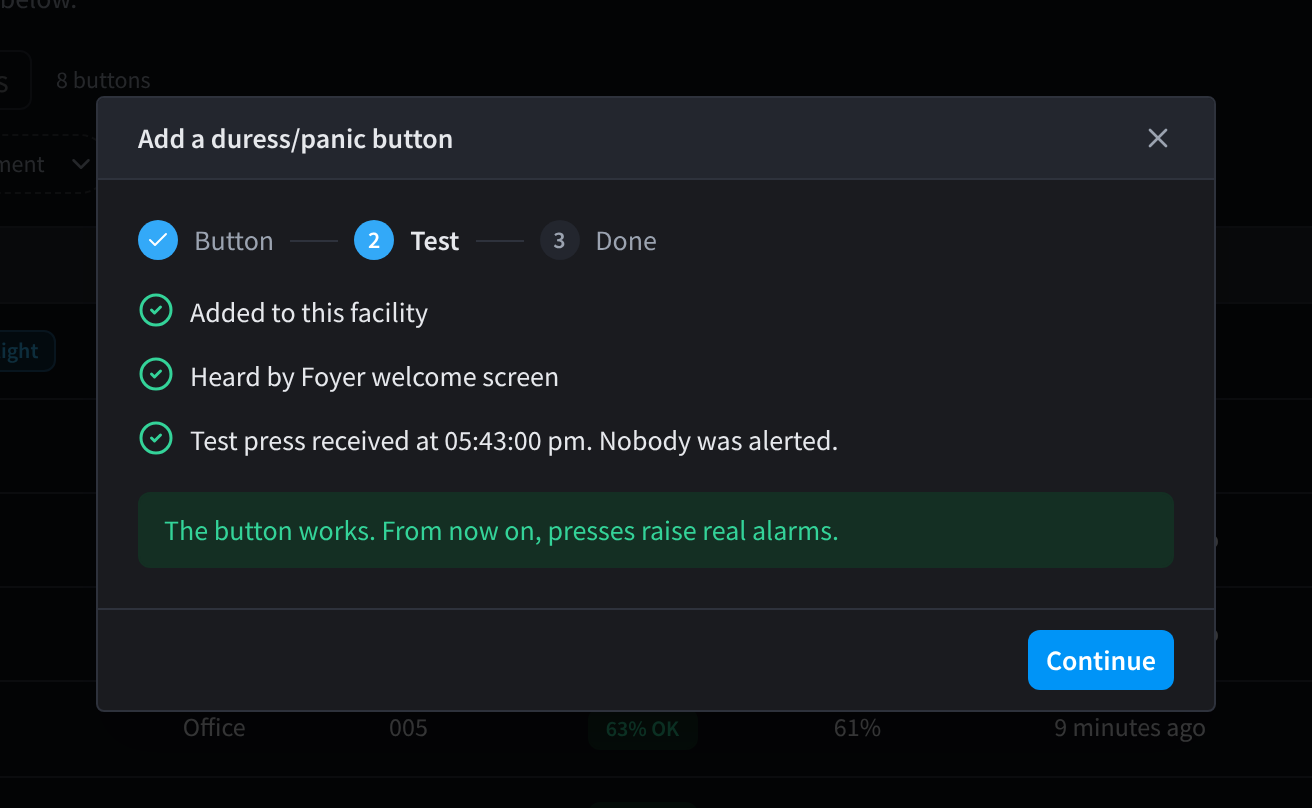Click the 9 minutes ago timestamp
The width and height of the screenshot is (1312, 808).
pyautogui.click(x=1130, y=728)
